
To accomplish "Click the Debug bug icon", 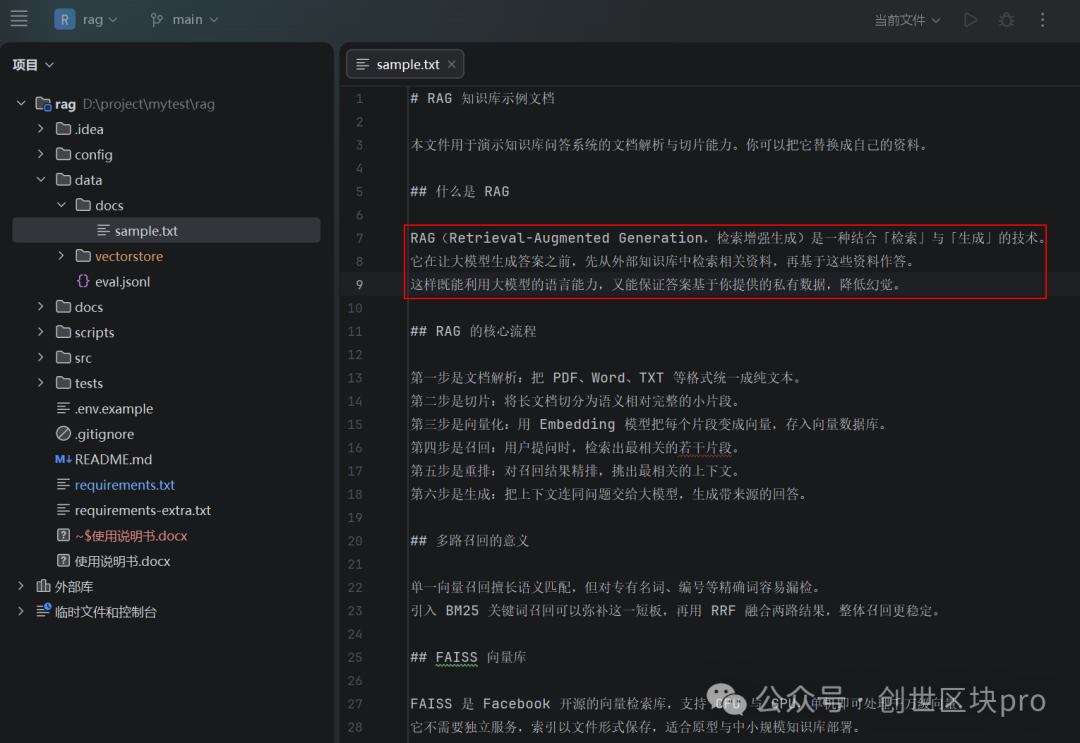I will [1006, 20].
